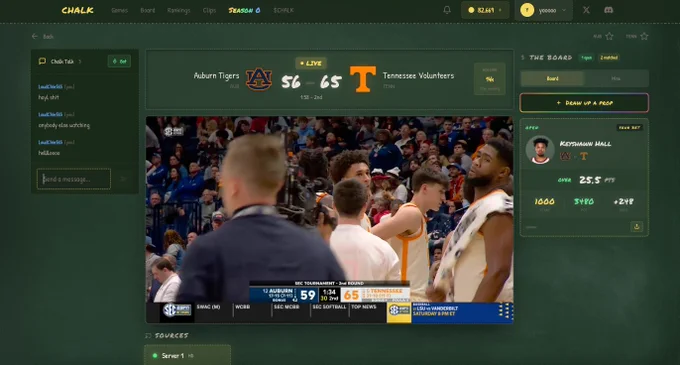The height and width of the screenshot is (365, 680).
Task: Focus the Send a message field
Action: [74, 179]
